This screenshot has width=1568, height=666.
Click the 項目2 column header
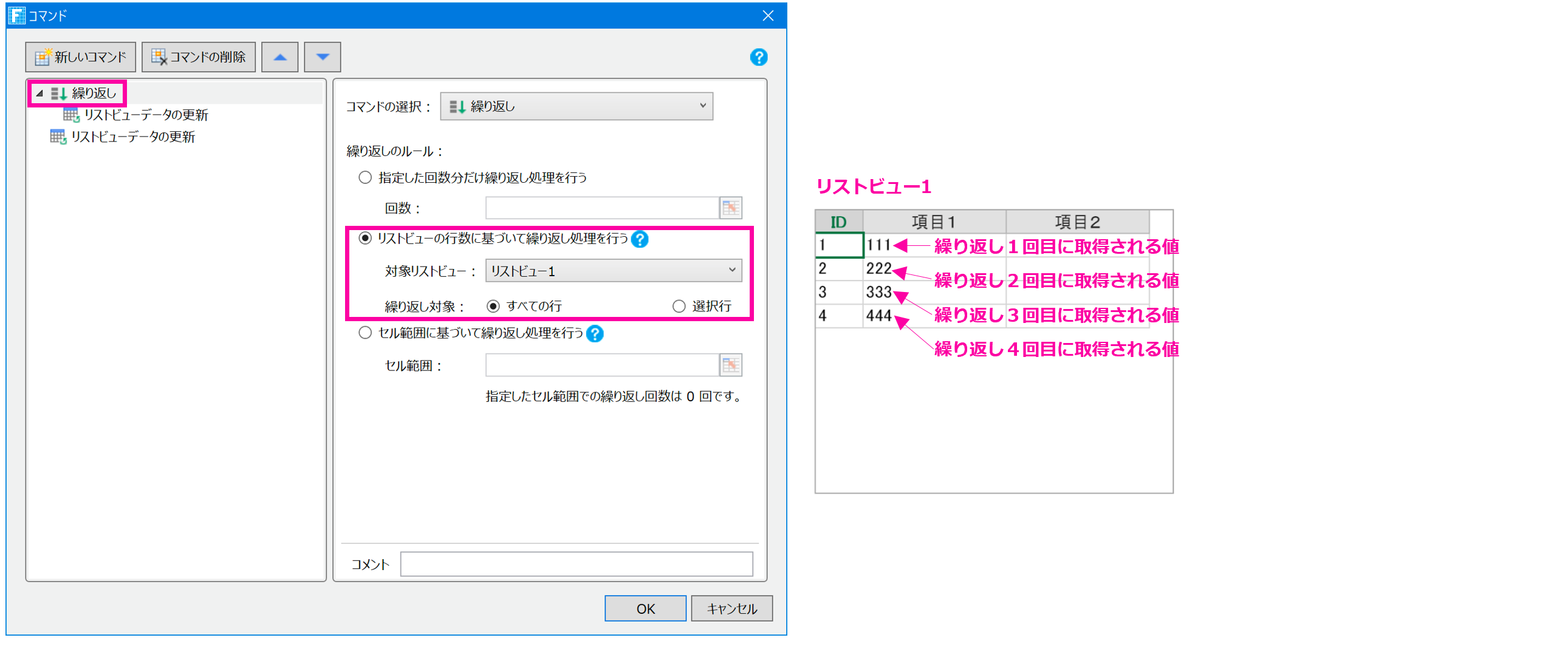[x=1077, y=222]
